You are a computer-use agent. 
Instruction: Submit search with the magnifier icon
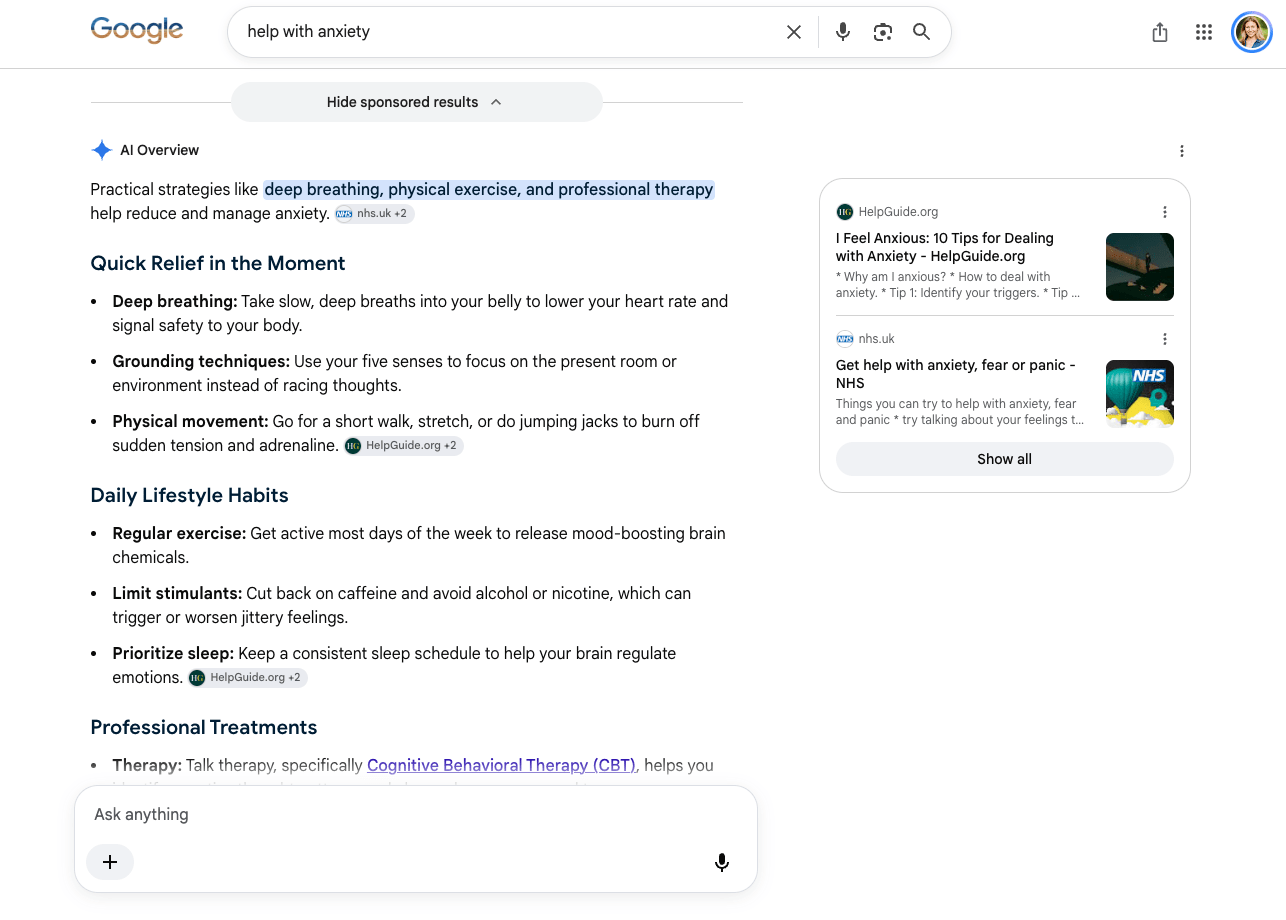[x=922, y=32]
